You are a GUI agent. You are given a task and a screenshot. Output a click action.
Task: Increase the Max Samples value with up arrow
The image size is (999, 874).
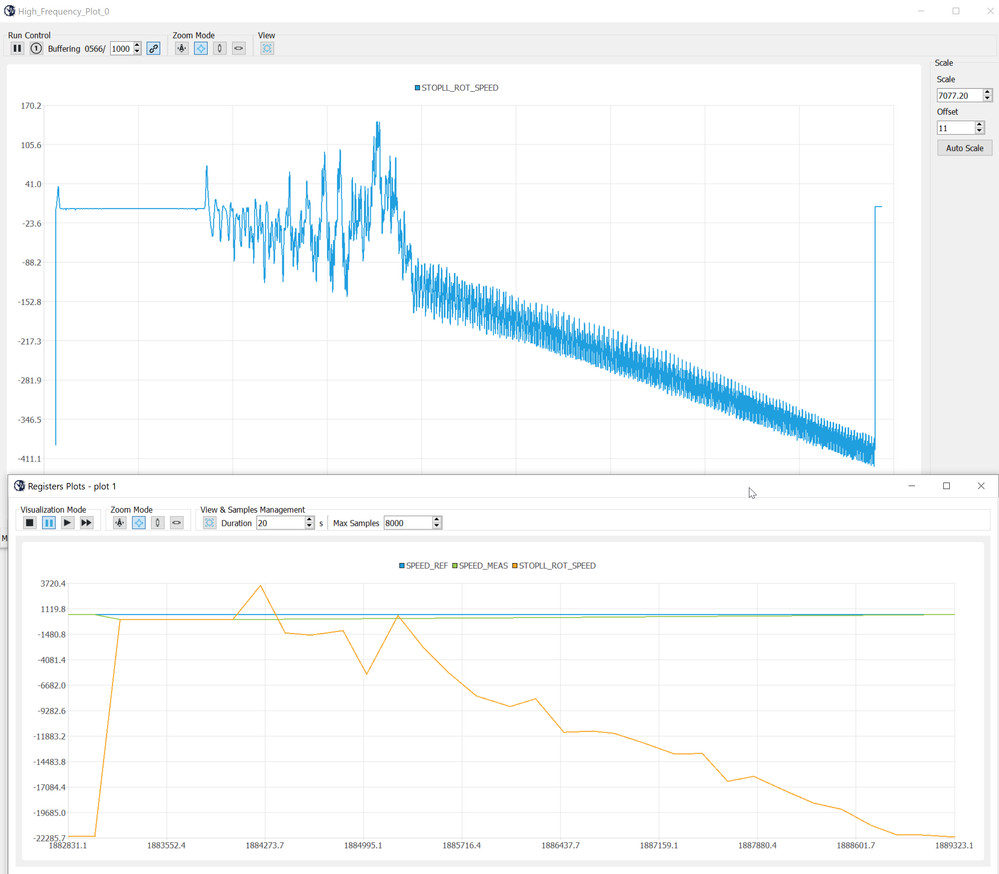coord(437,520)
